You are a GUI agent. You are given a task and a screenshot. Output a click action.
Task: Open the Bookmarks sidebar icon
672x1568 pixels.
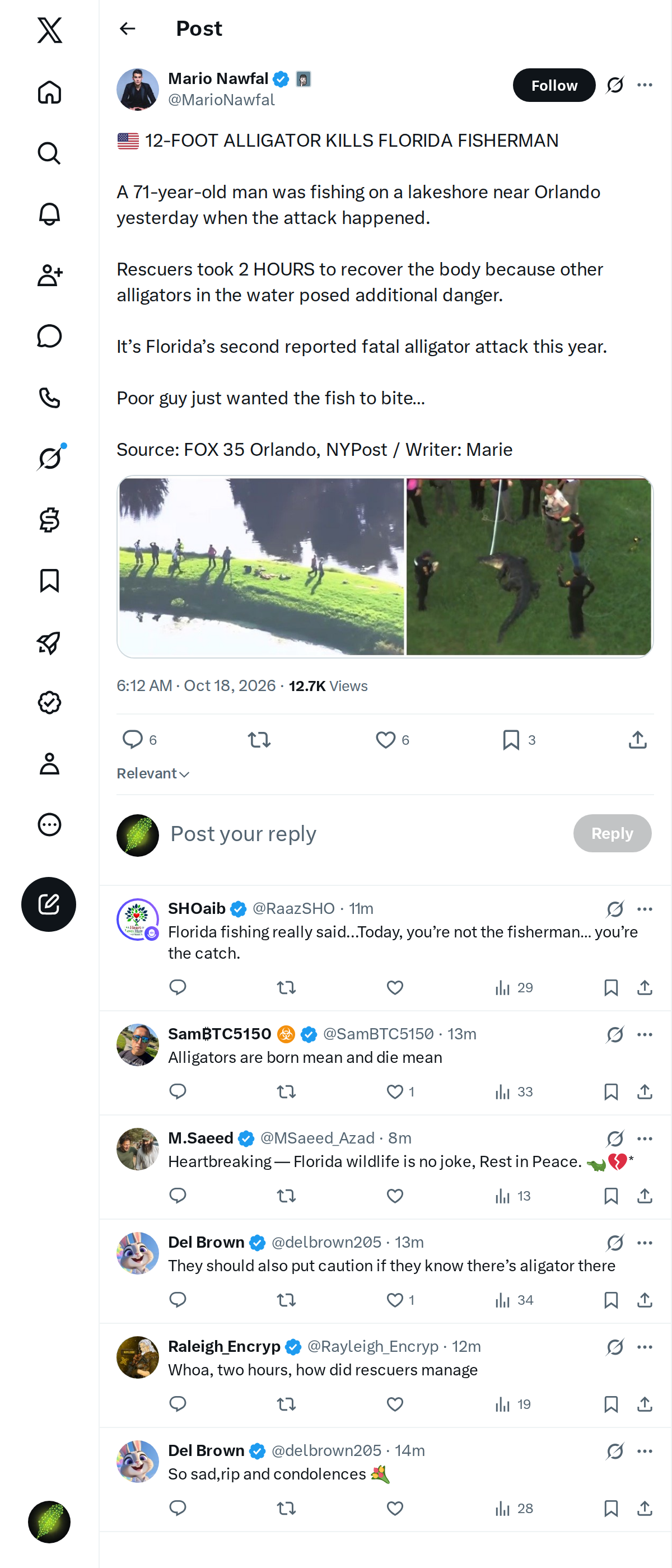click(49, 581)
